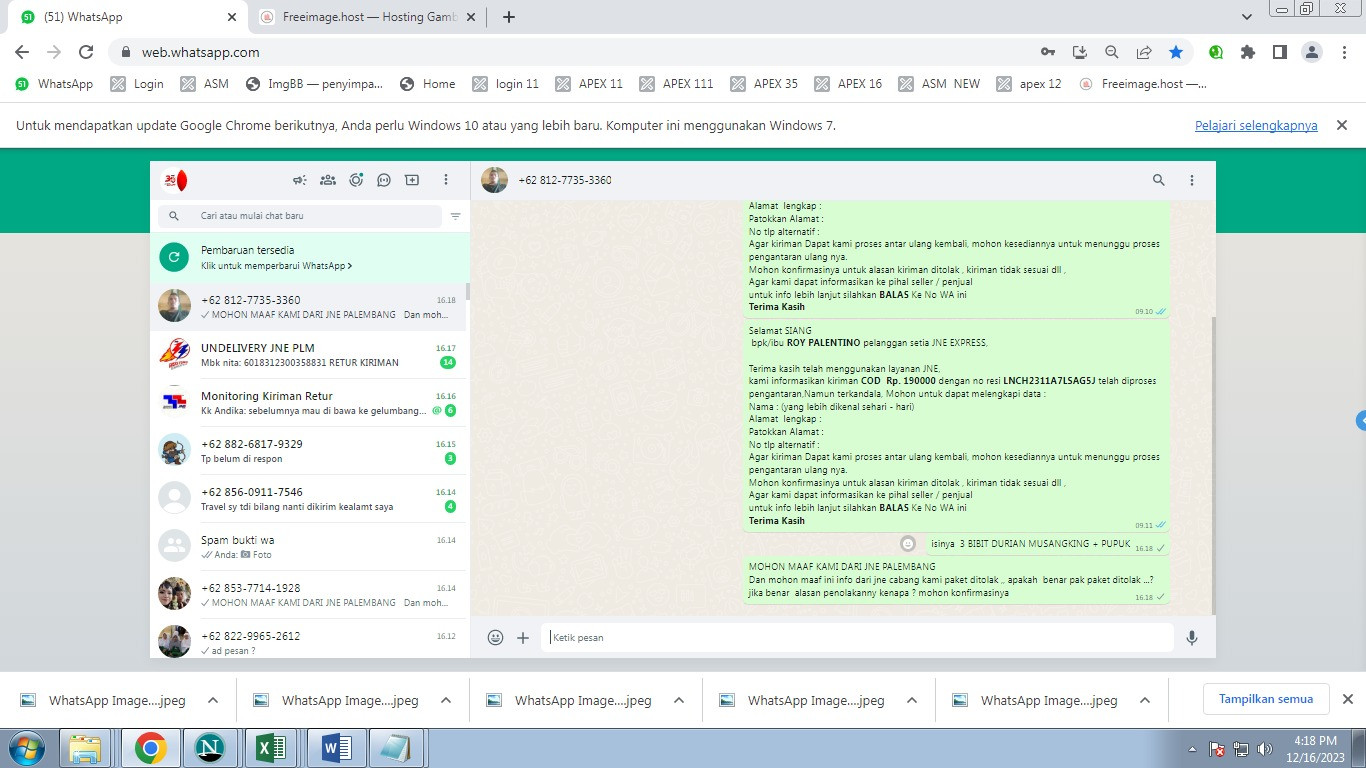Image resolution: width=1366 pixels, height=768 pixels.
Task: Open the green WhatsApp extension icon
Action: 1216,52
